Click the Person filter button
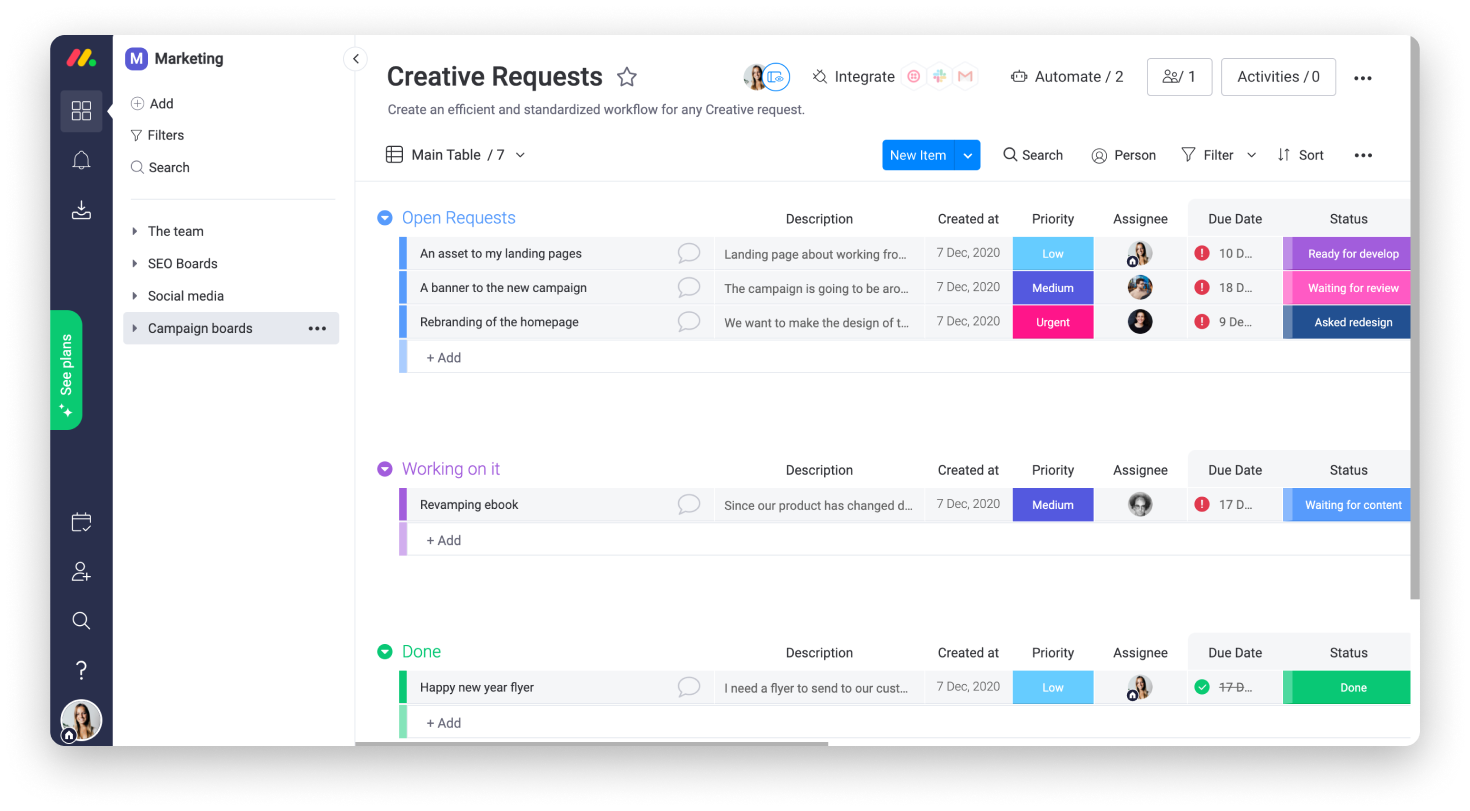This screenshot has width=1470, height=811. pos(1123,155)
